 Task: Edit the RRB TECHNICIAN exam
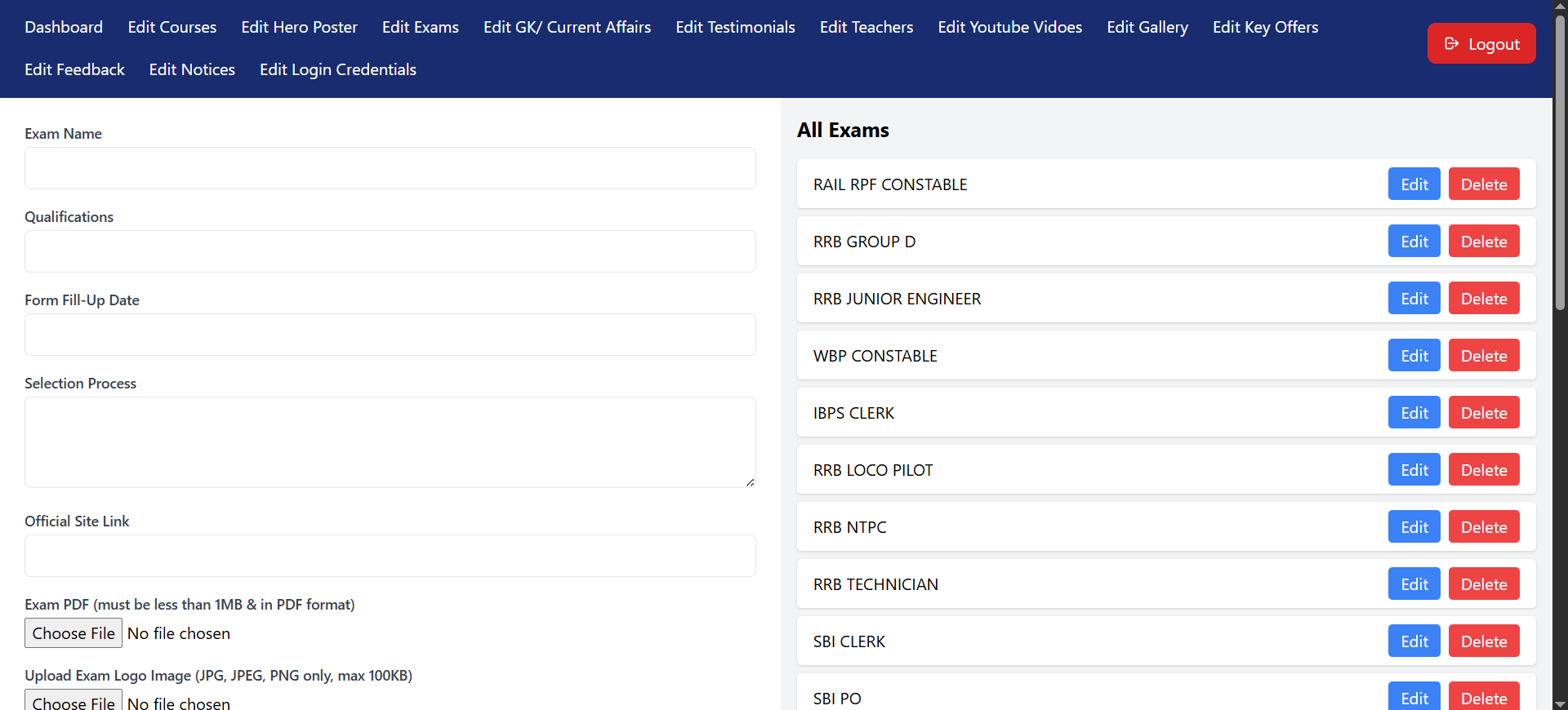[1414, 584]
